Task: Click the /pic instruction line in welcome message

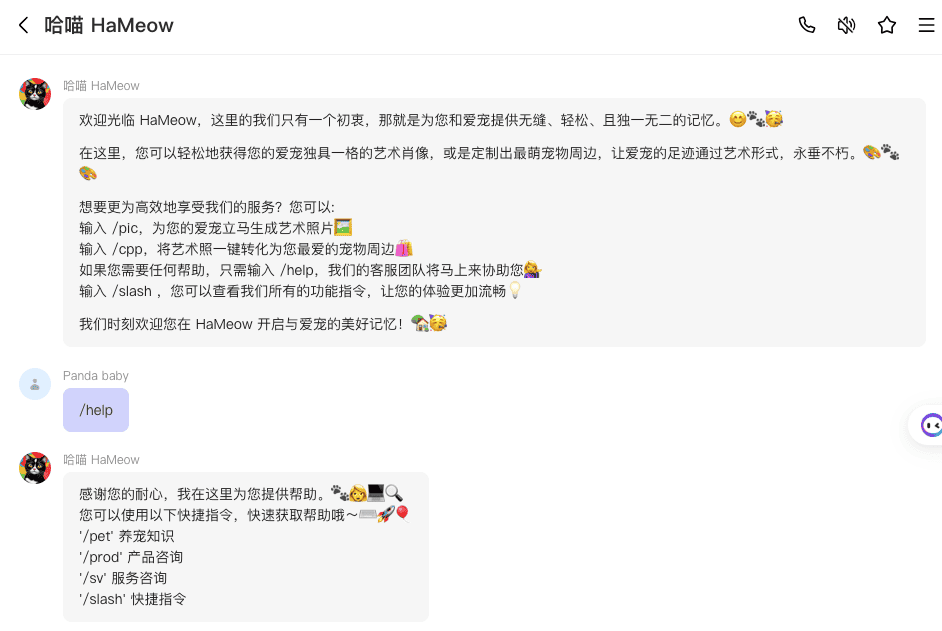Action: [x=216, y=228]
